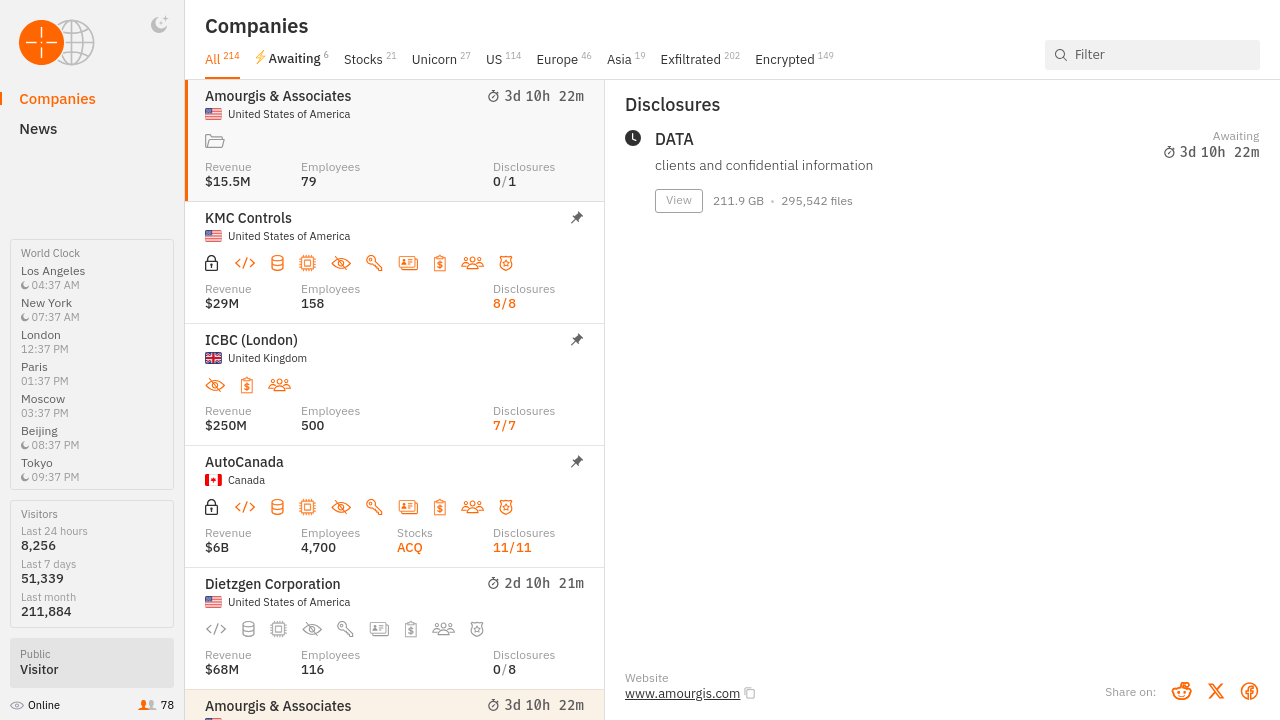Open the www.amourgis.com link

[682, 694]
